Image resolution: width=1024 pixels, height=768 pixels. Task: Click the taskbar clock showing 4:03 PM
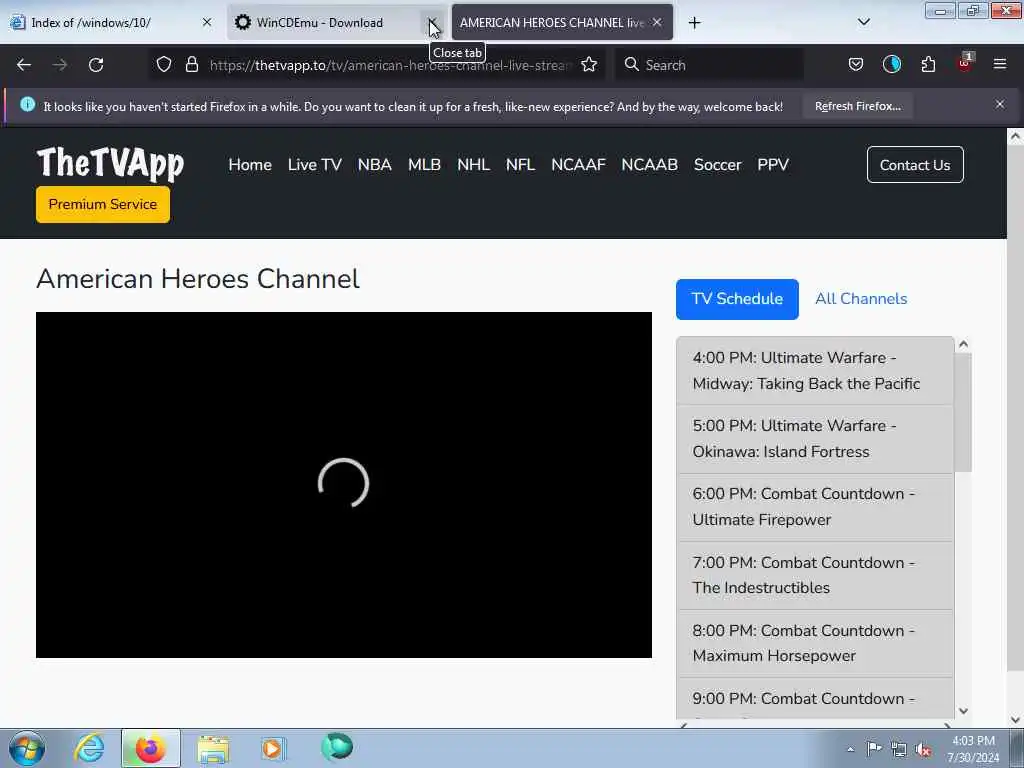point(973,749)
